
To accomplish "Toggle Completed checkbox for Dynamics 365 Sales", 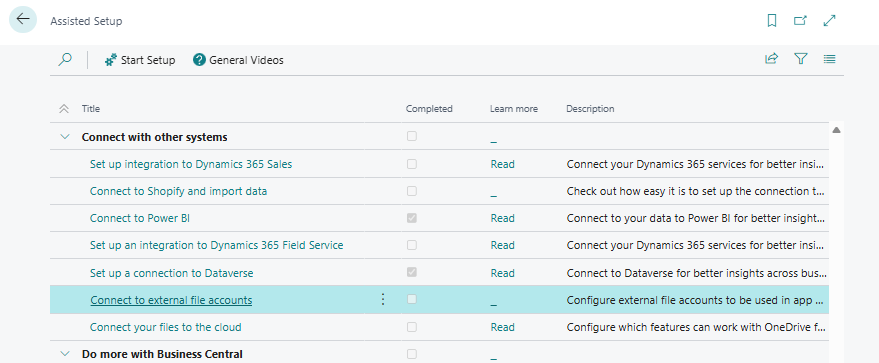I will (411, 164).
